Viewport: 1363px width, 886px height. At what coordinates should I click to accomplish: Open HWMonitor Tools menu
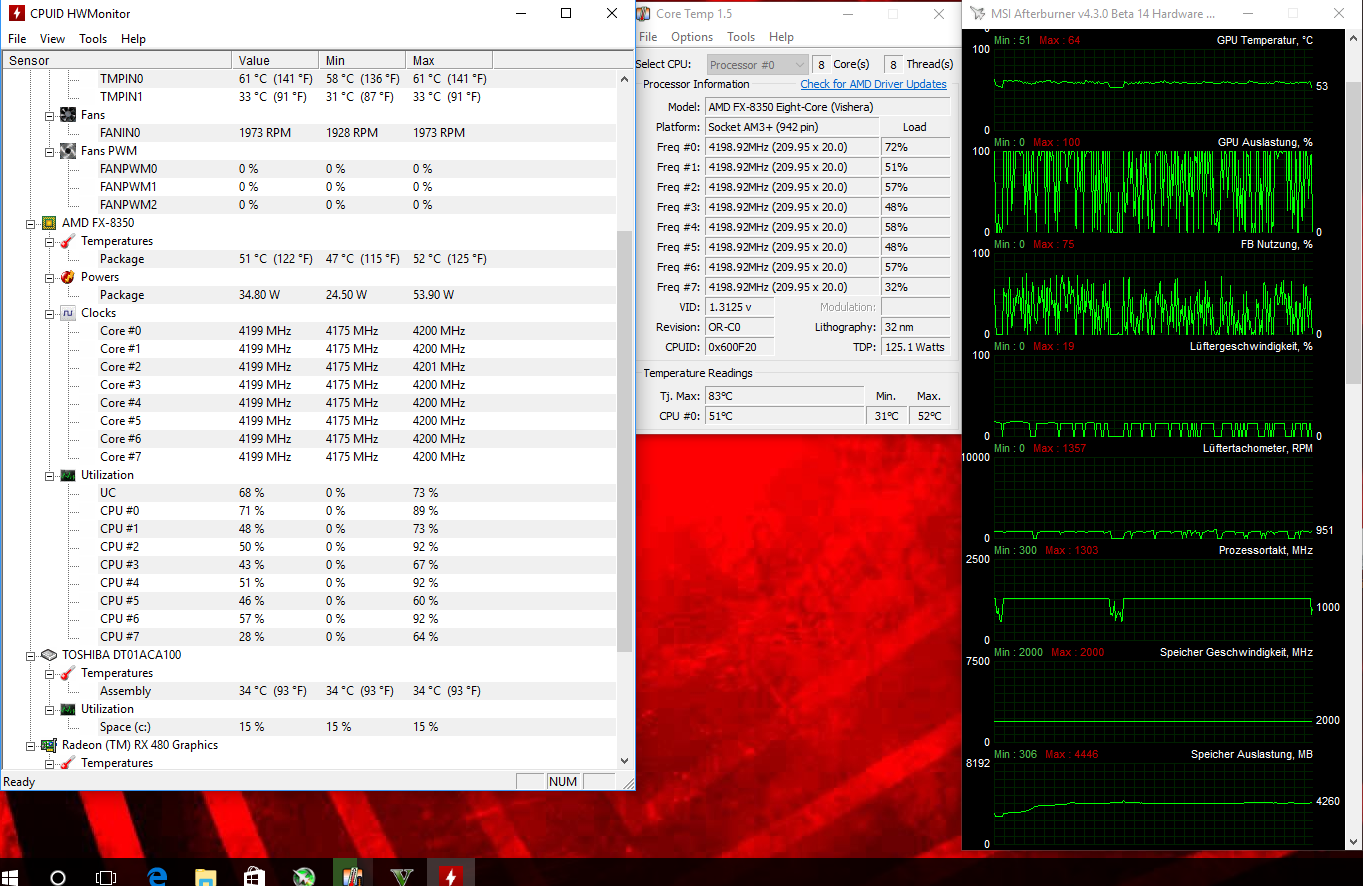coord(93,39)
